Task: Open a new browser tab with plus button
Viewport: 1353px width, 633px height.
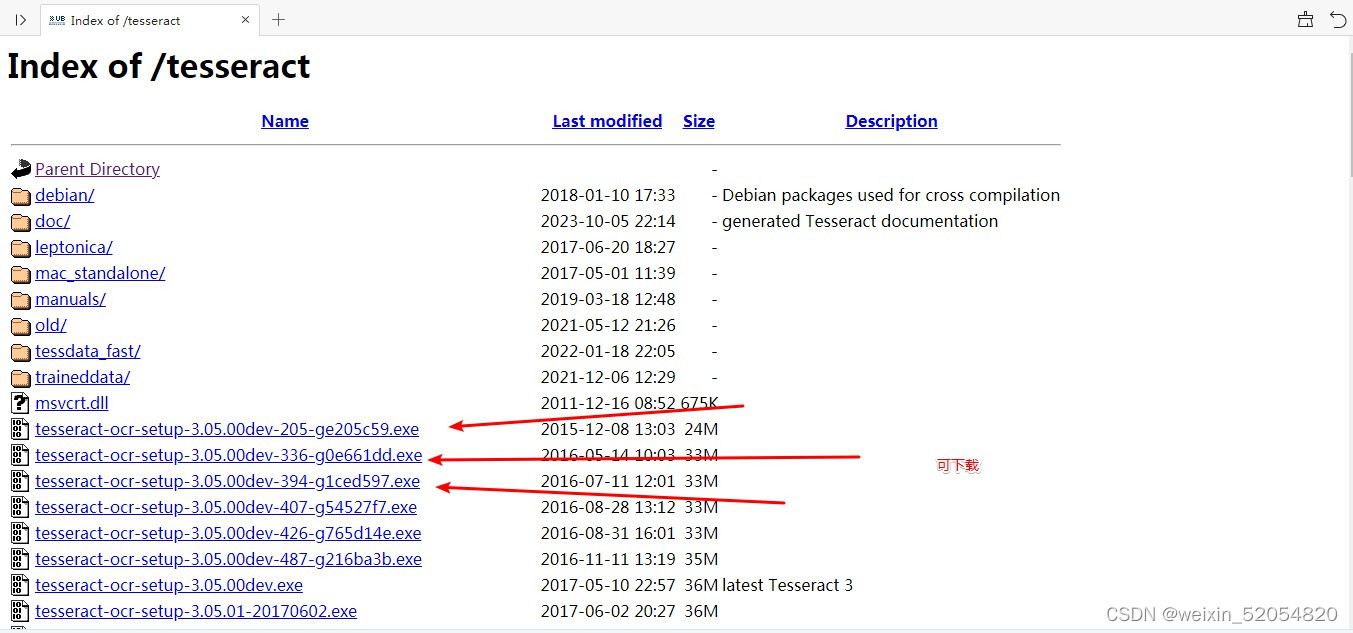Action: point(279,20)
